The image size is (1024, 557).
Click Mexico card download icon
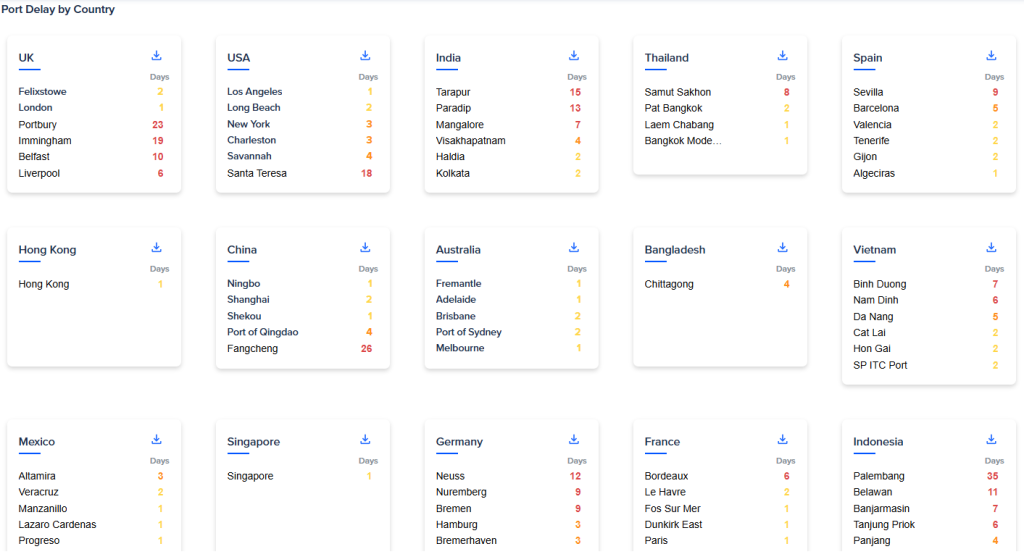click(x=156, y=440)
